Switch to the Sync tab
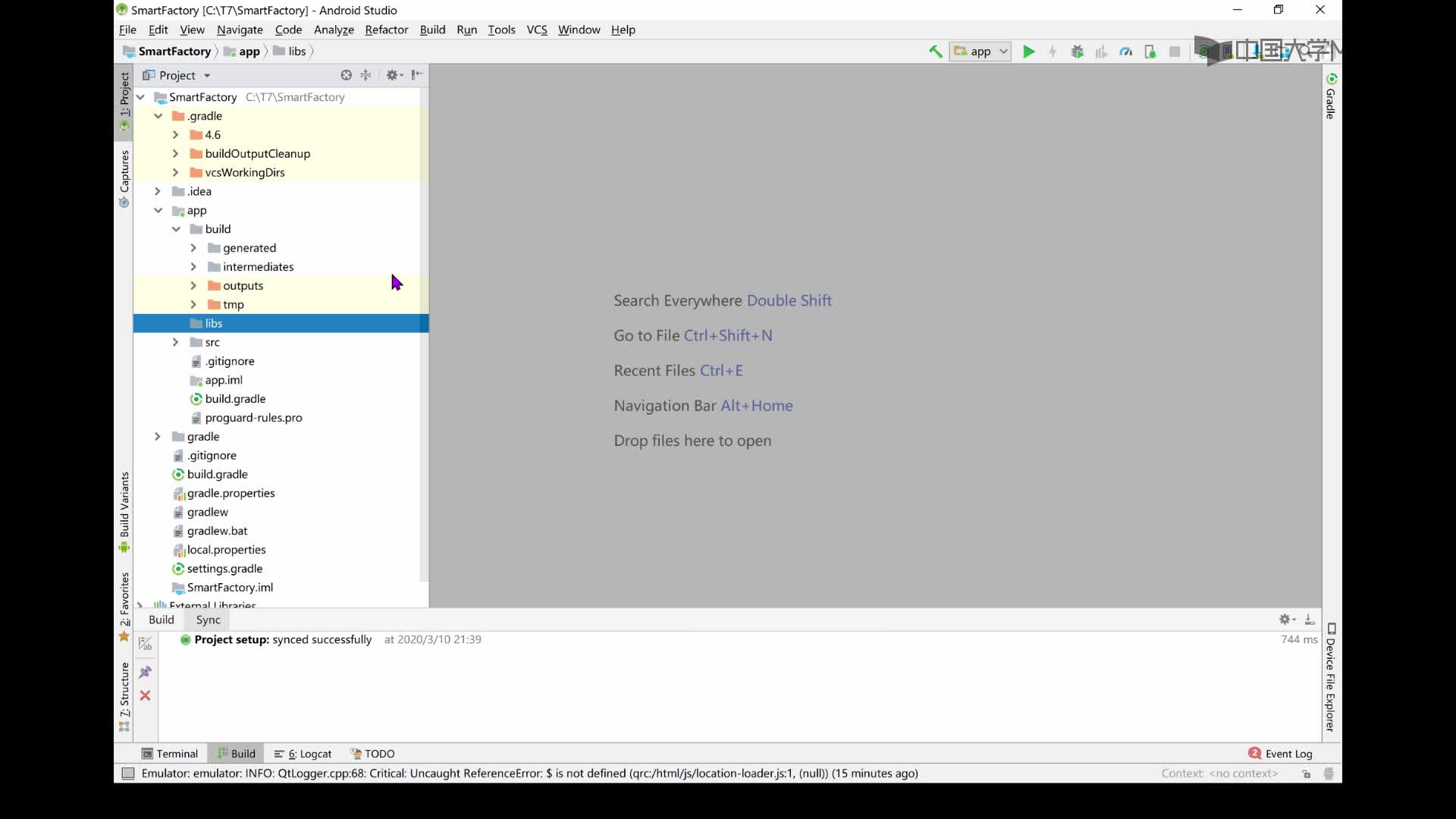 tap(208, 620)
